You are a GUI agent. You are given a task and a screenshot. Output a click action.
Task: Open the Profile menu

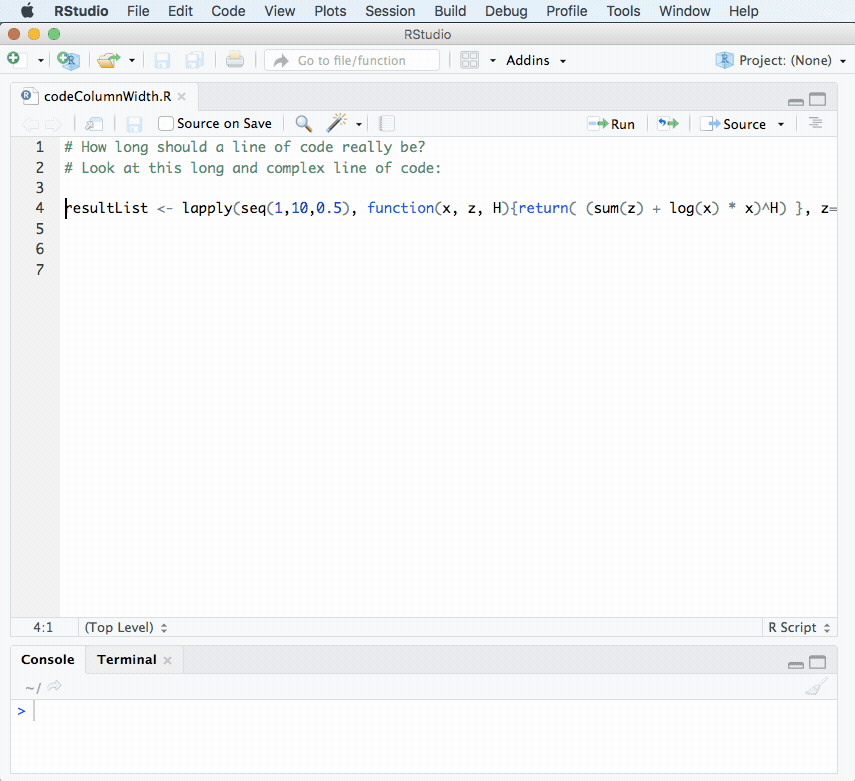[x=567, y=11]
